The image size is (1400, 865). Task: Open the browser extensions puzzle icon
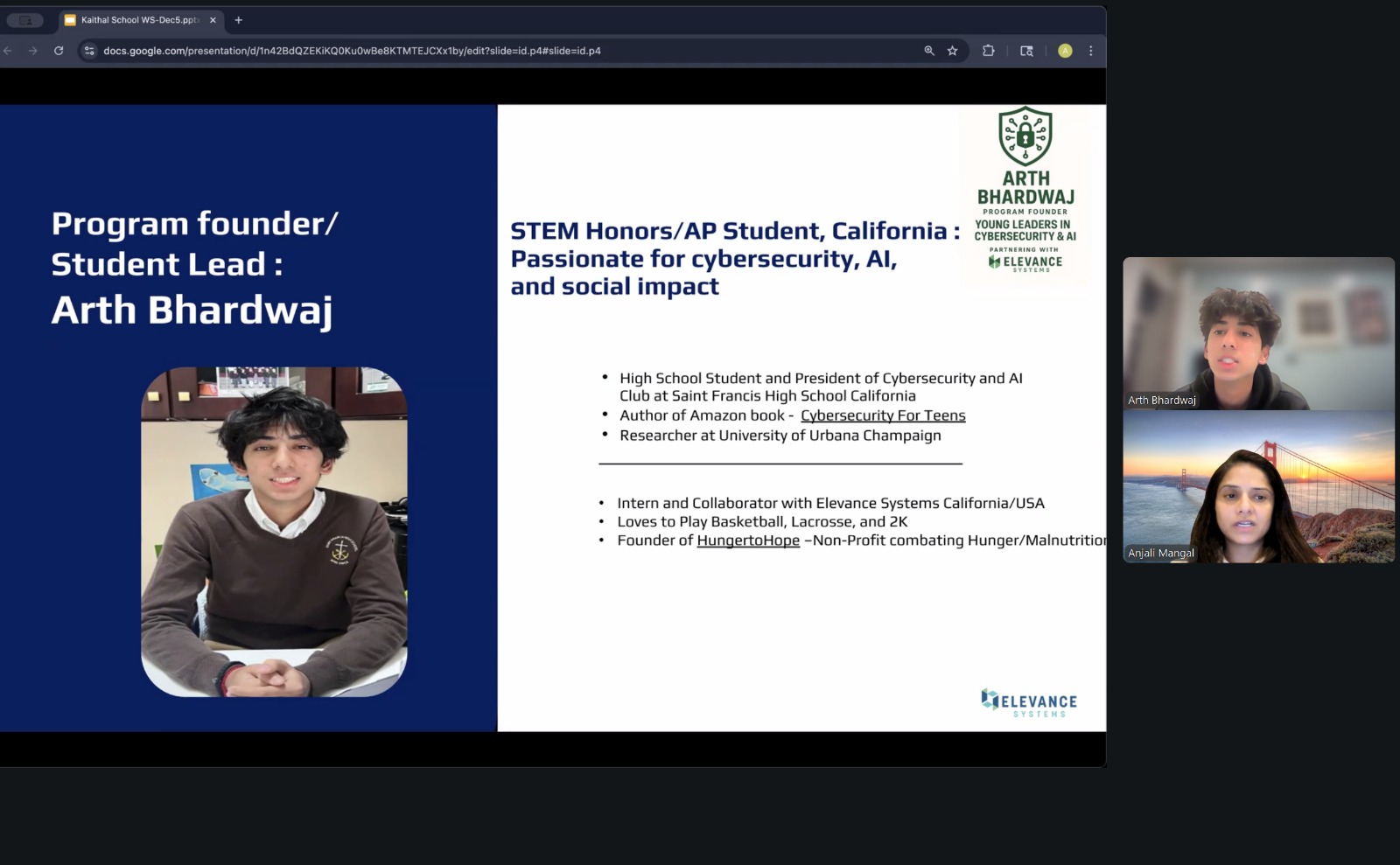point(989,51)
